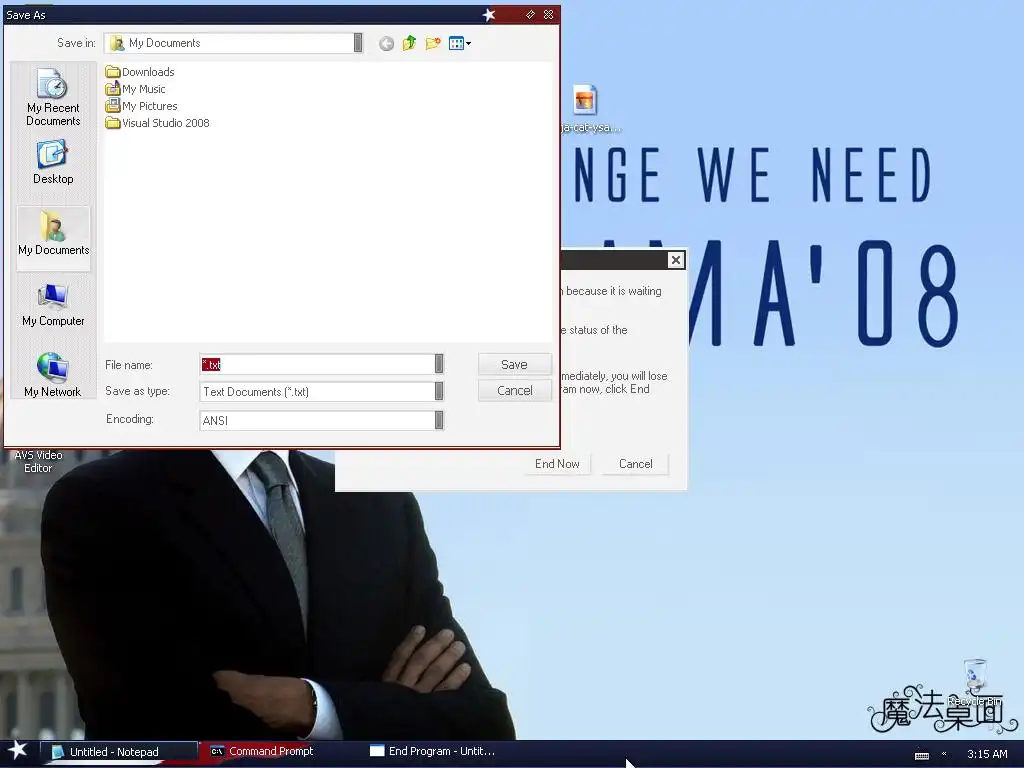1024x768 pixels.
Task: Open the Recycle Bin desktop icon
Action: (x=975, y=681)
